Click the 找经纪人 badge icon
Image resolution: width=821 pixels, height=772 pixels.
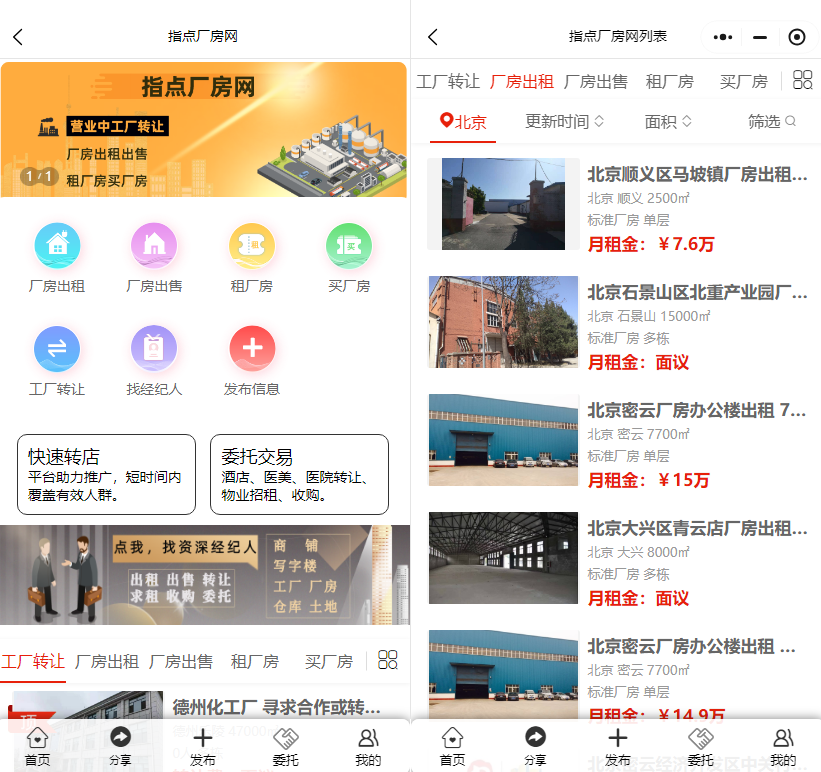point(154,349)
